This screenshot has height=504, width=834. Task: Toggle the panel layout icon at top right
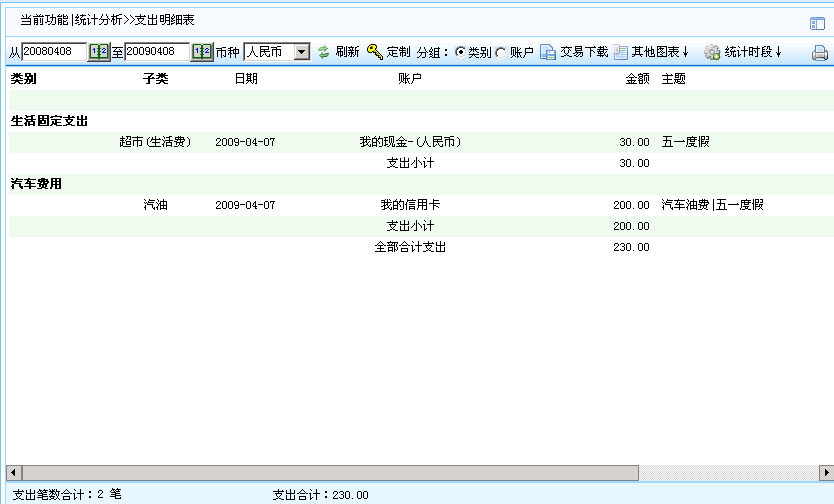point(817,23)
